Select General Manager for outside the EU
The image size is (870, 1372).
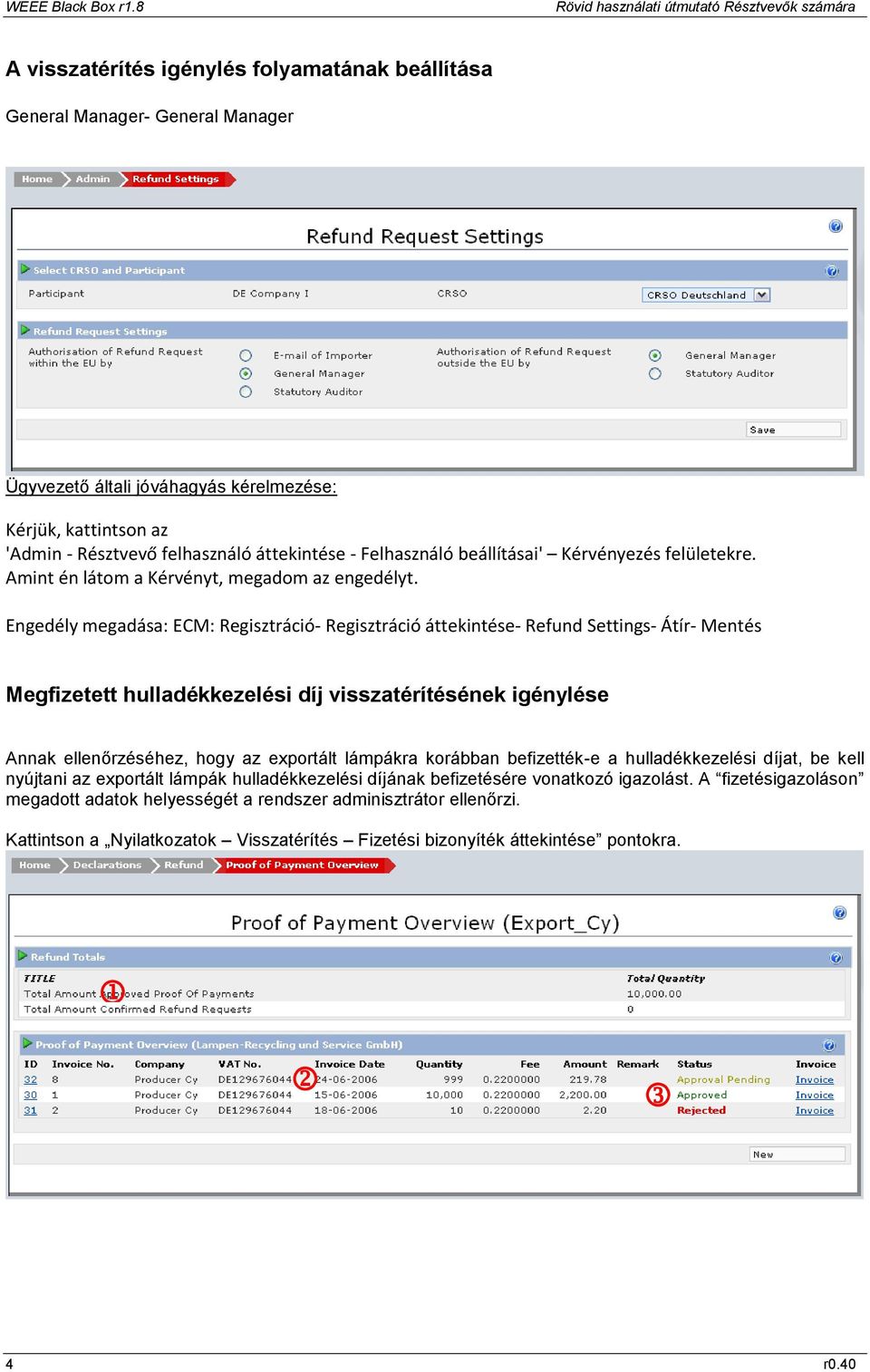point(655,355)
